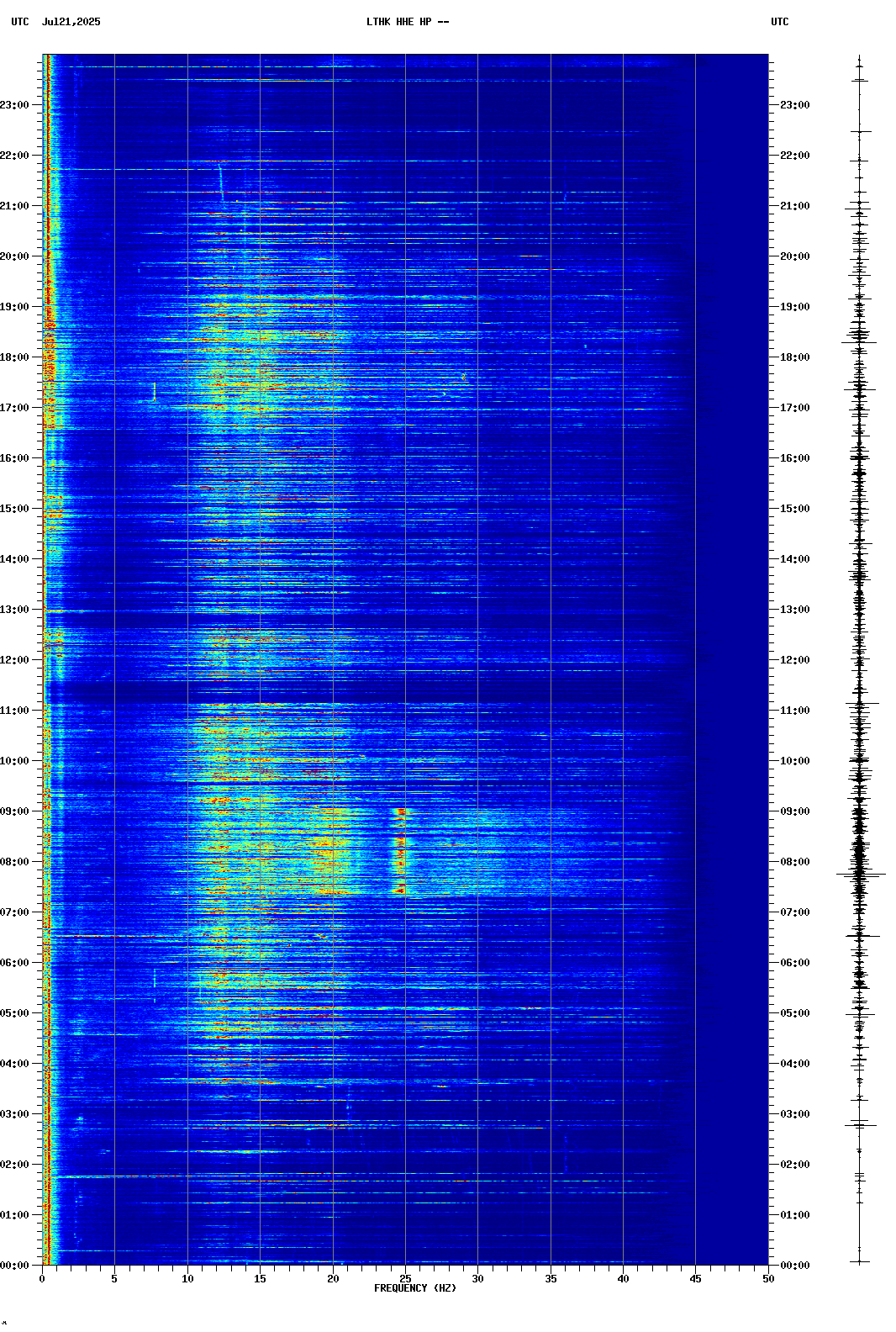This screenshot has height=1332, width=896.
Task: Click the 17:00 label on the right time axis
Action: pyautogui.click(x=795, y=408)
